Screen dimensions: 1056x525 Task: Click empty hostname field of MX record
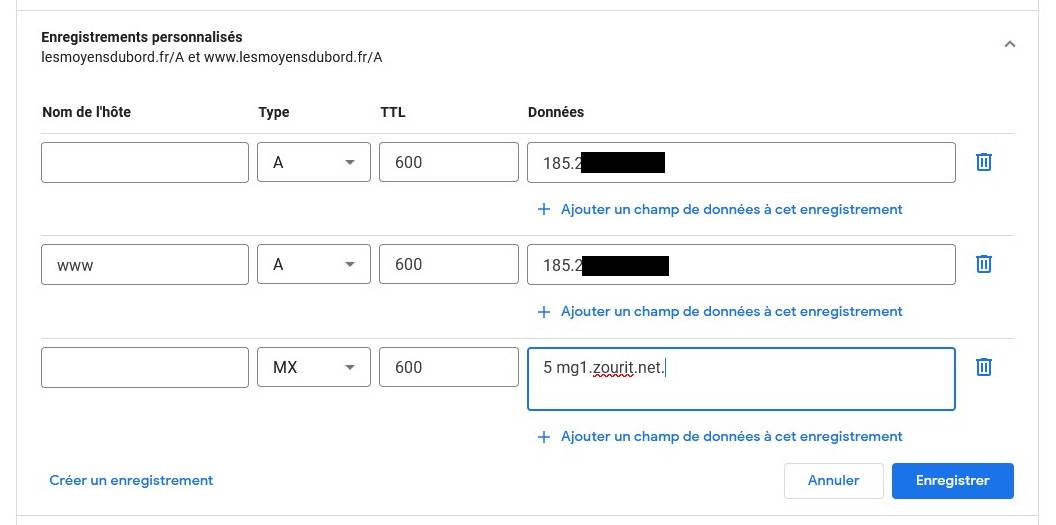click(145, 367)
